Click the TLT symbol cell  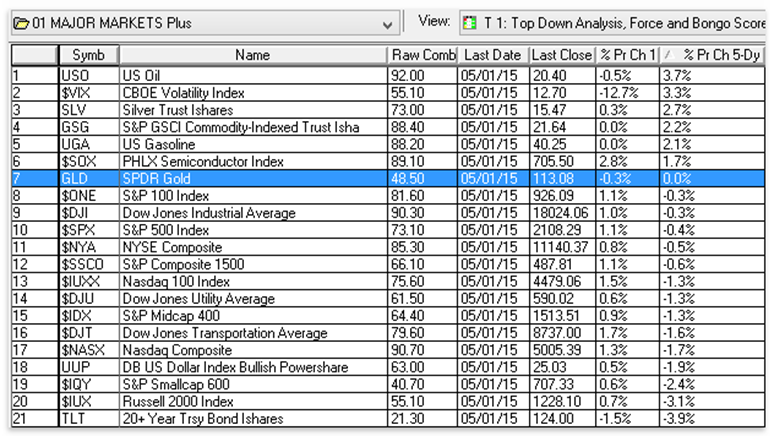point(89,418)
